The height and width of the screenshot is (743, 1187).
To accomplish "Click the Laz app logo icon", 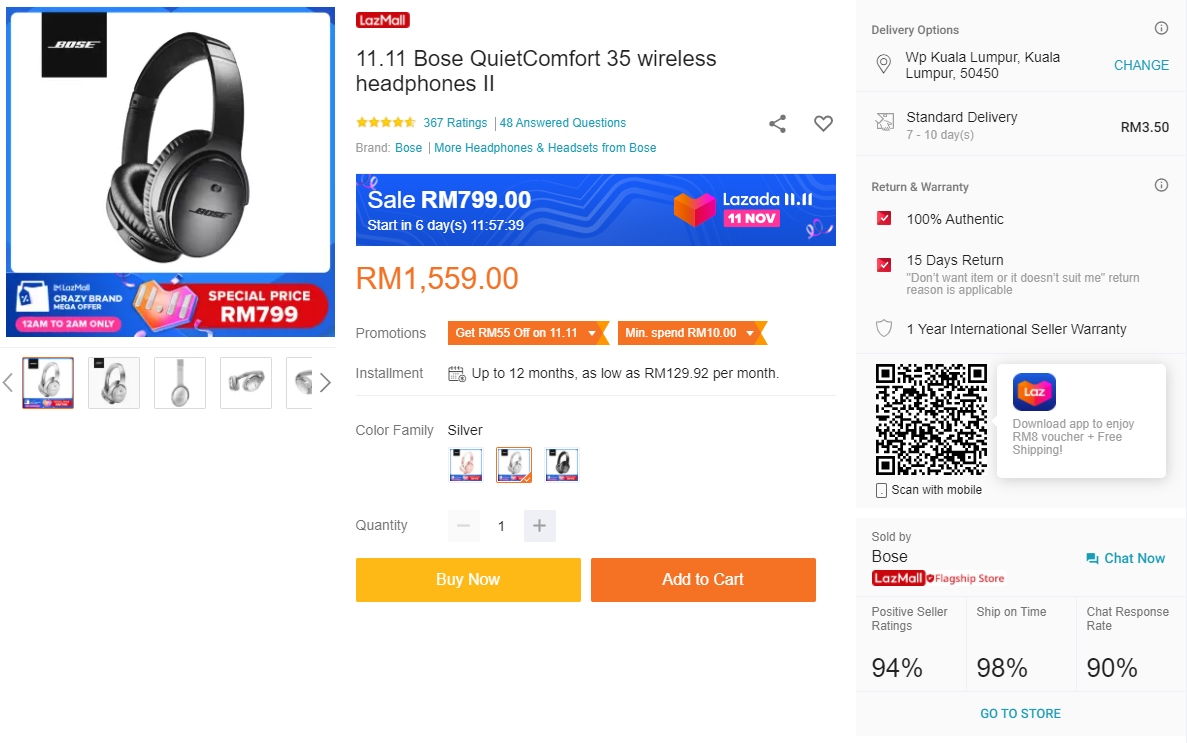I will (1034, 392).
